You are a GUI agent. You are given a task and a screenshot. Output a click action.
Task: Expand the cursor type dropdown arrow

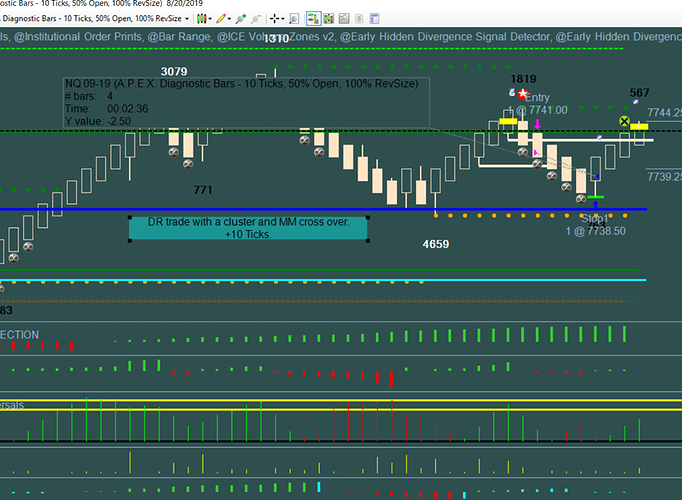click(x=283, y=19)
